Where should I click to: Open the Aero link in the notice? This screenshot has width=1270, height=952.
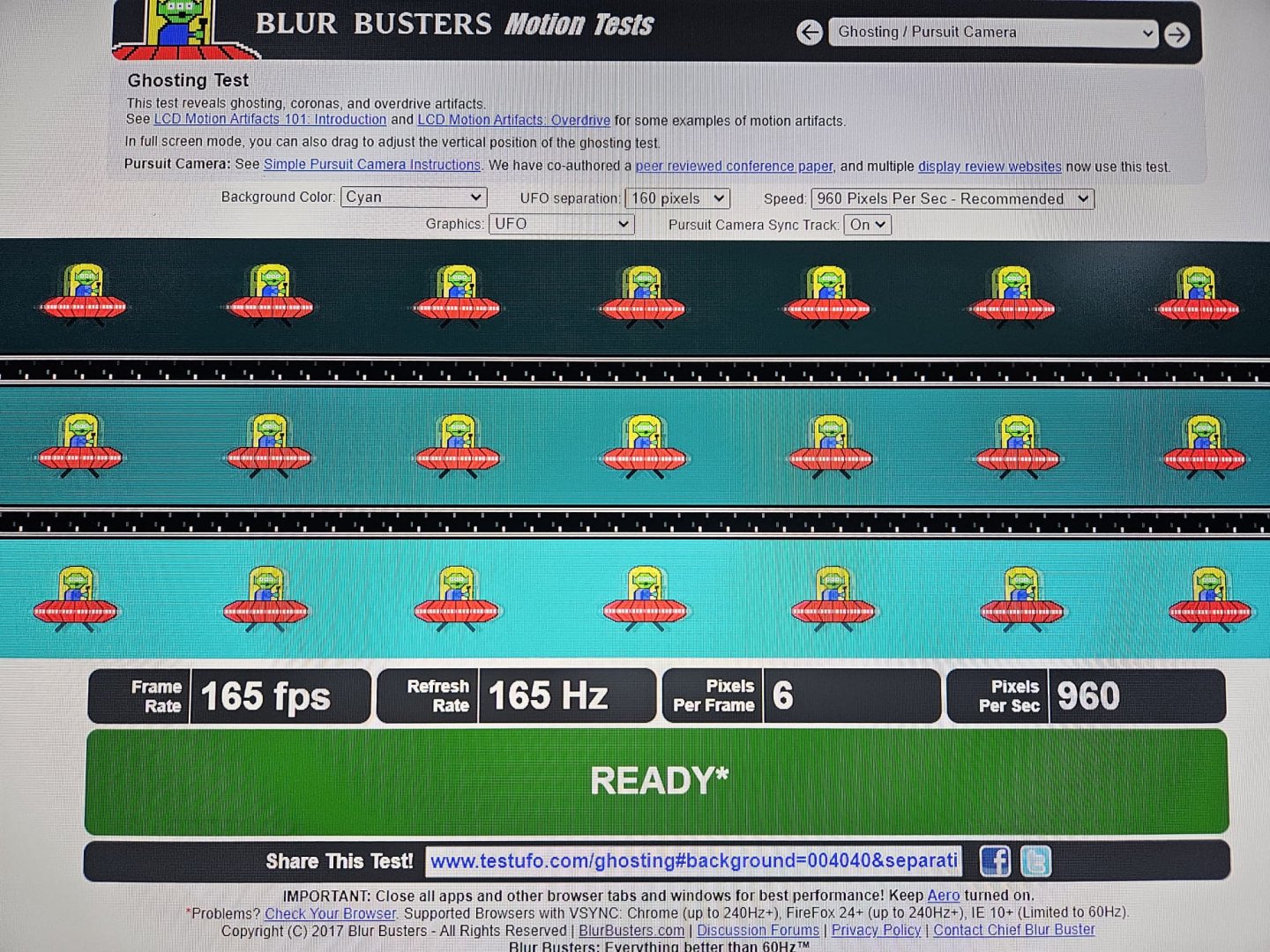pyautogui.click(x=943, y=896)
